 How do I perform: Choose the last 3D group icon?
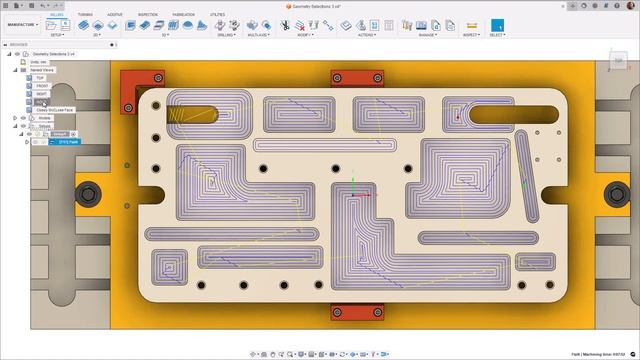click(202, 25)
